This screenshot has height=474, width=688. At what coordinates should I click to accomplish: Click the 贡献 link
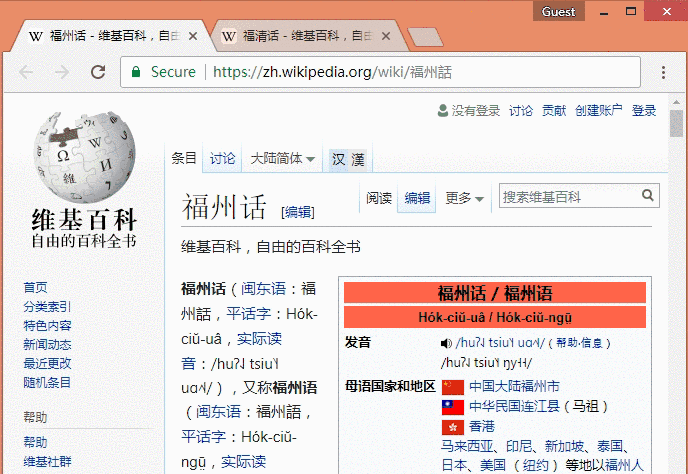(x=554, y=111)
